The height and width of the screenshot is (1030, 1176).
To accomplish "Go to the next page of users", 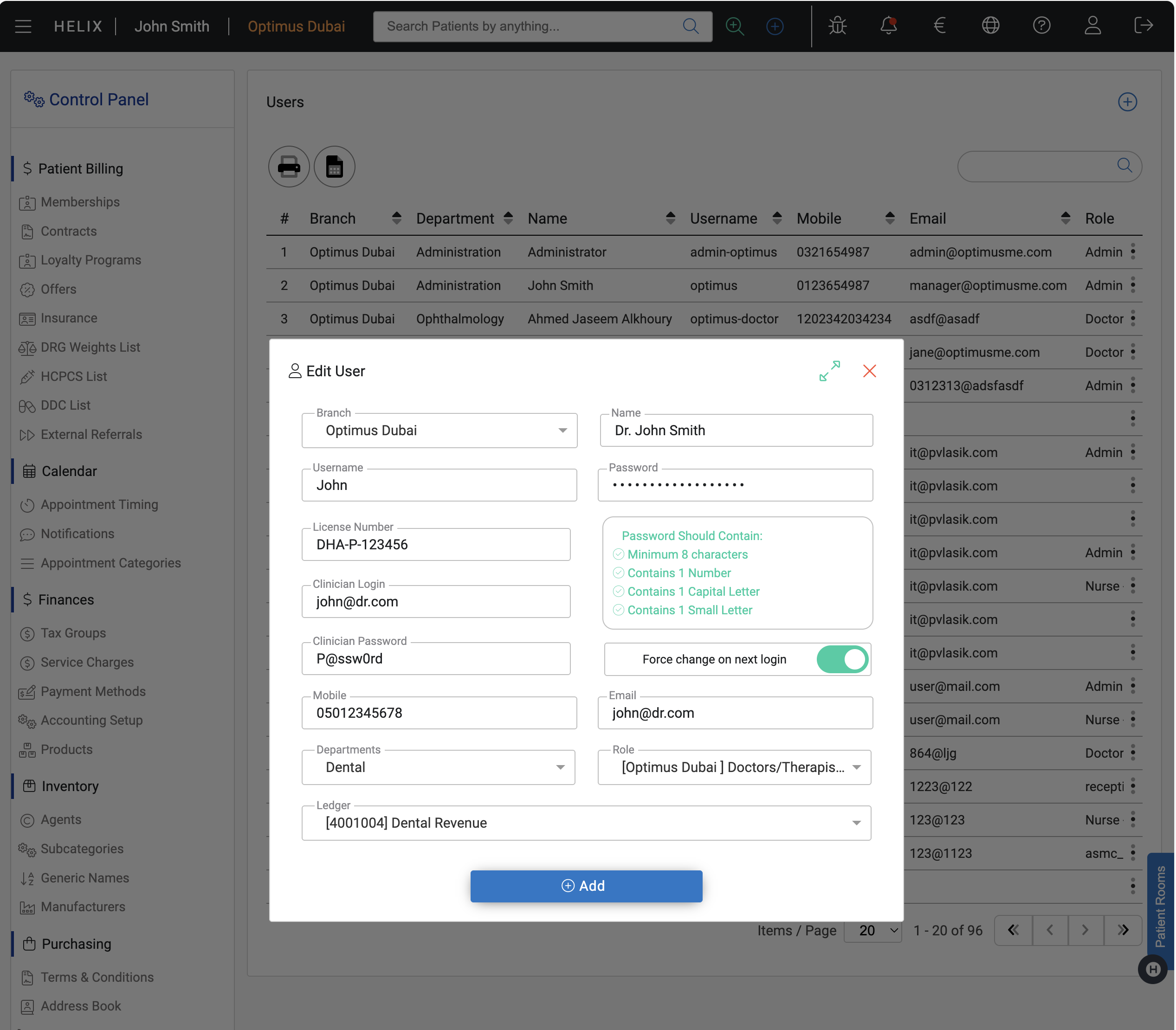I will 1085,930.
